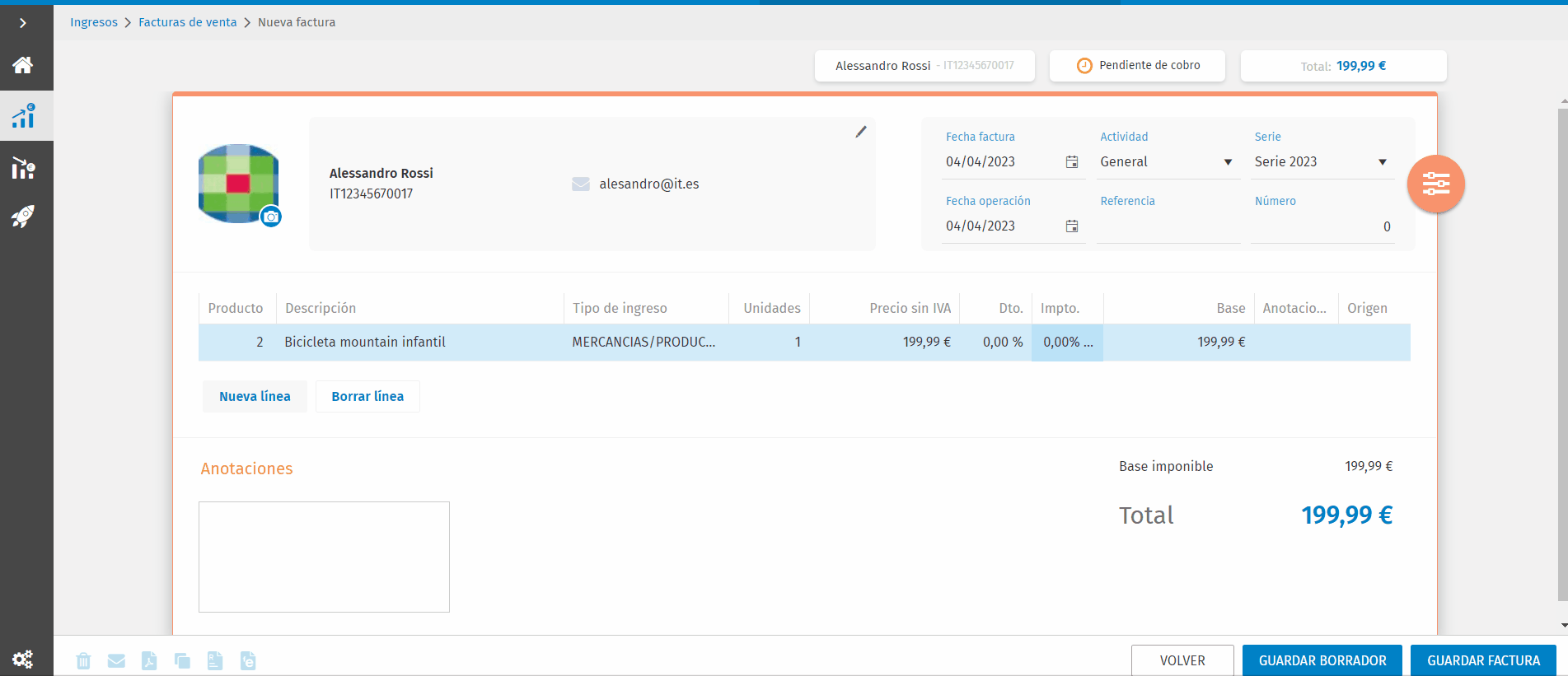1568x676 pixels.
Task: Focus the Referencia input field
Action: [x=1168, y=226]
